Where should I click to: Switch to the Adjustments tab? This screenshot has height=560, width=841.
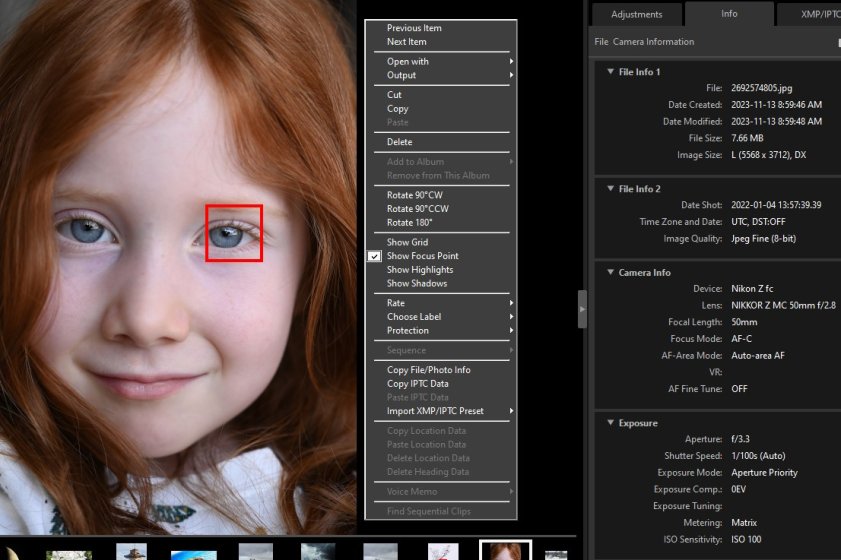[x=637, y=14]
